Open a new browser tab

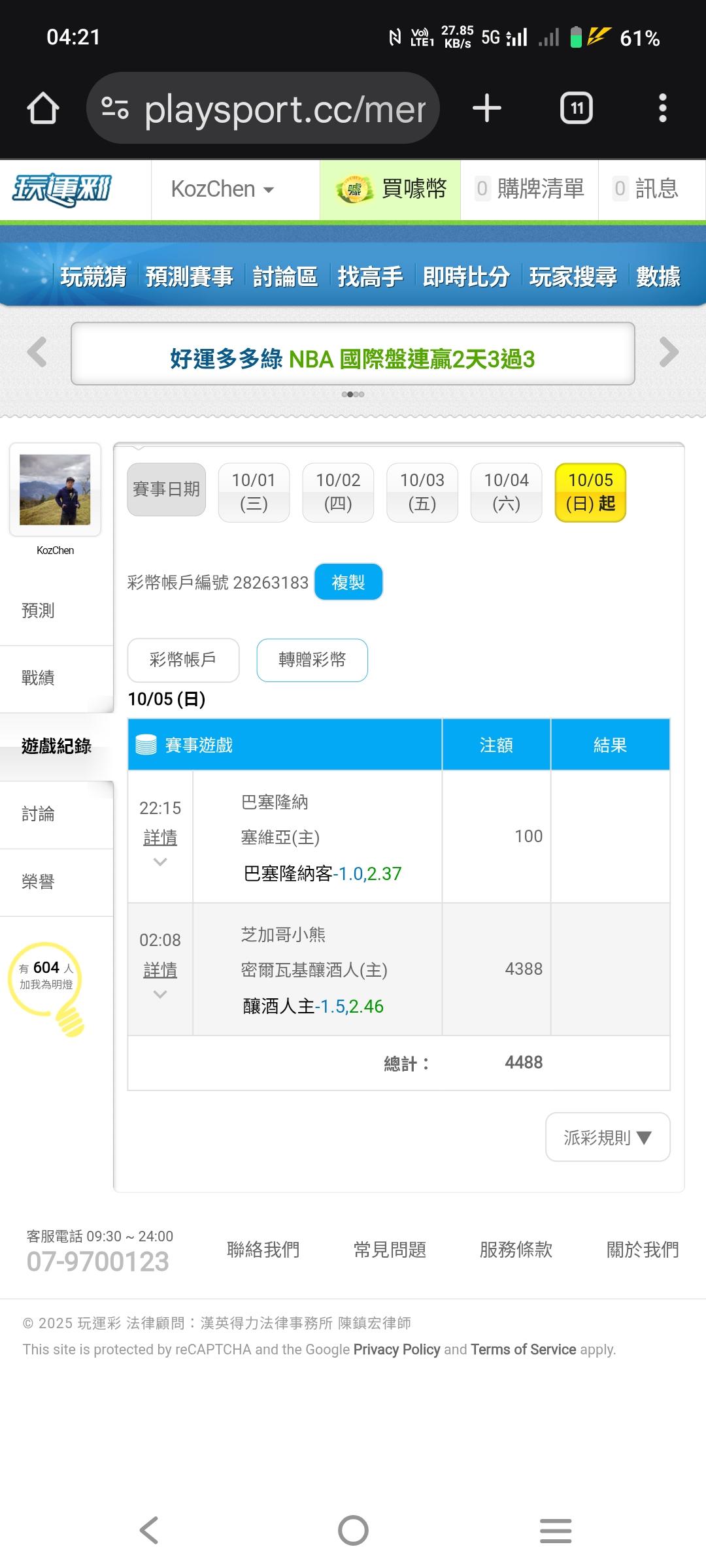pos(487,108)
